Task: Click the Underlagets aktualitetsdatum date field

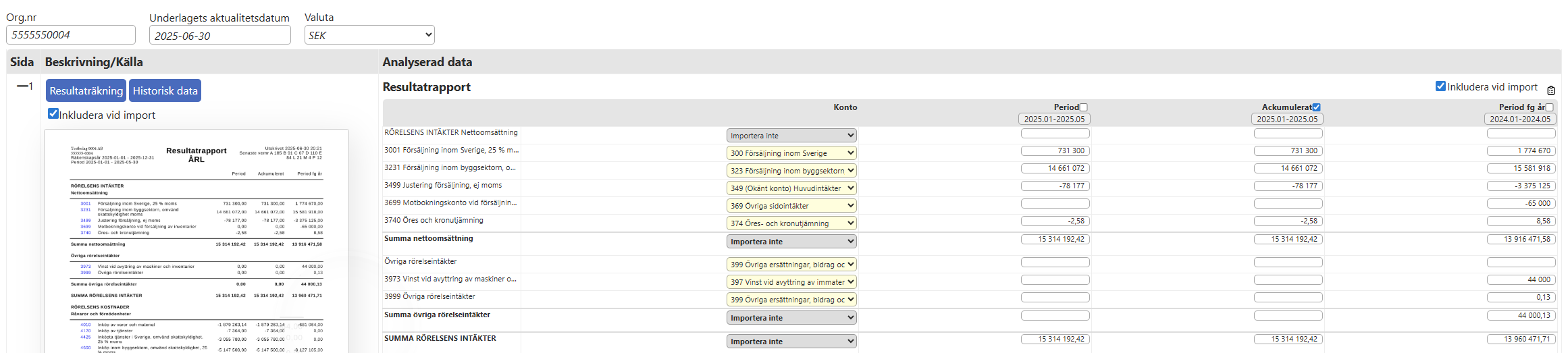Action: click(219, 36)
